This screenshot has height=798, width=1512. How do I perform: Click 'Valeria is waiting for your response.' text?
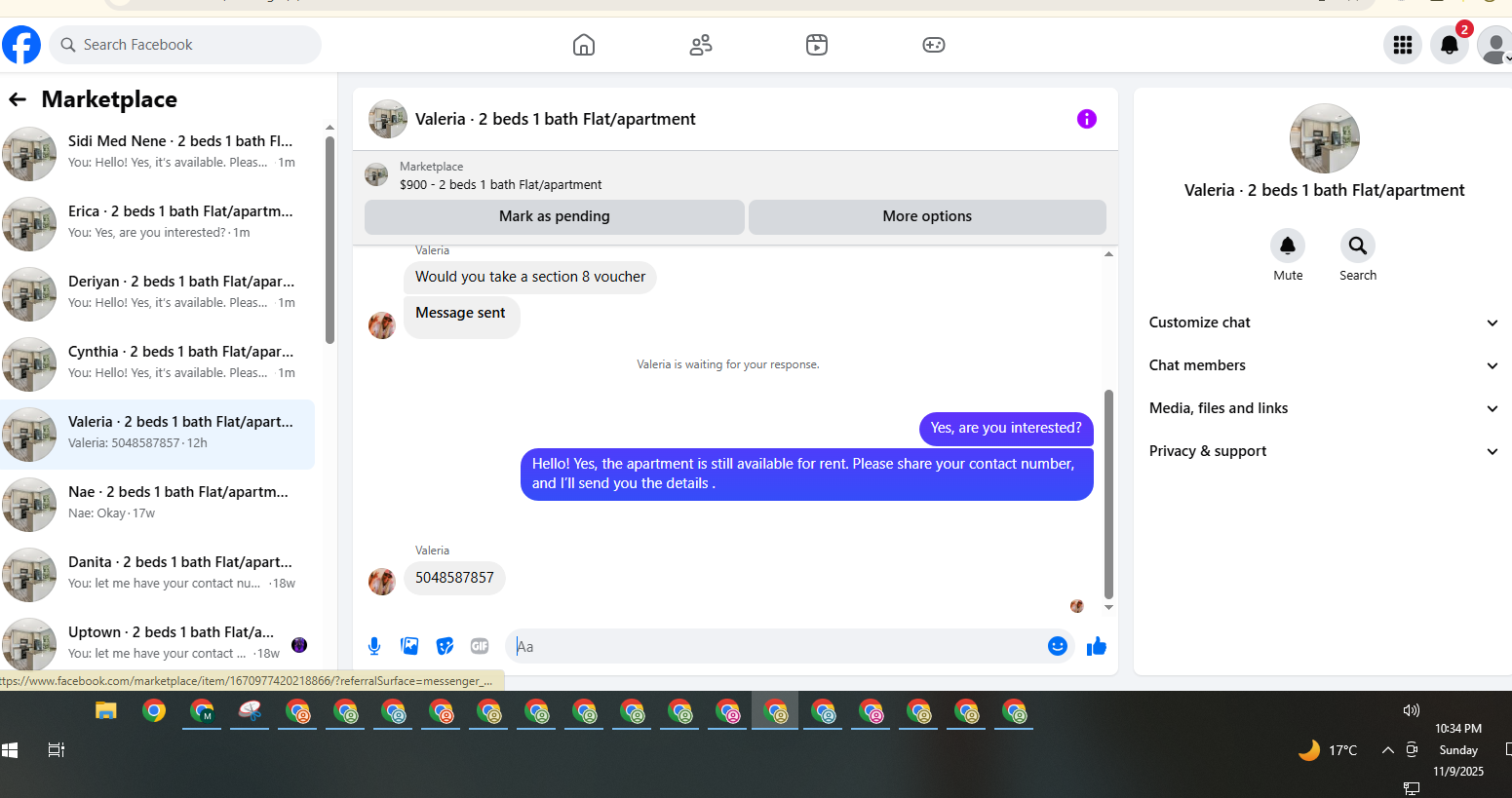pyautogui.click(x=728, y=364)
